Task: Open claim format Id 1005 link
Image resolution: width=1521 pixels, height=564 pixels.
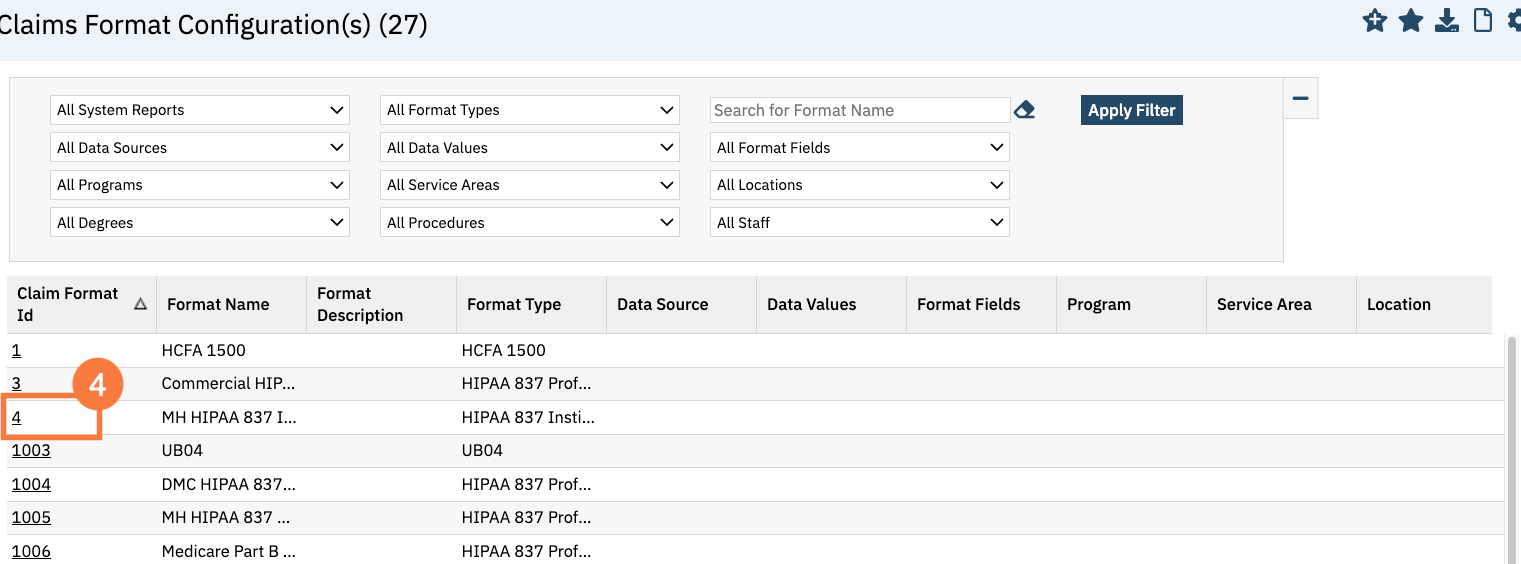Action: (31, 517)
